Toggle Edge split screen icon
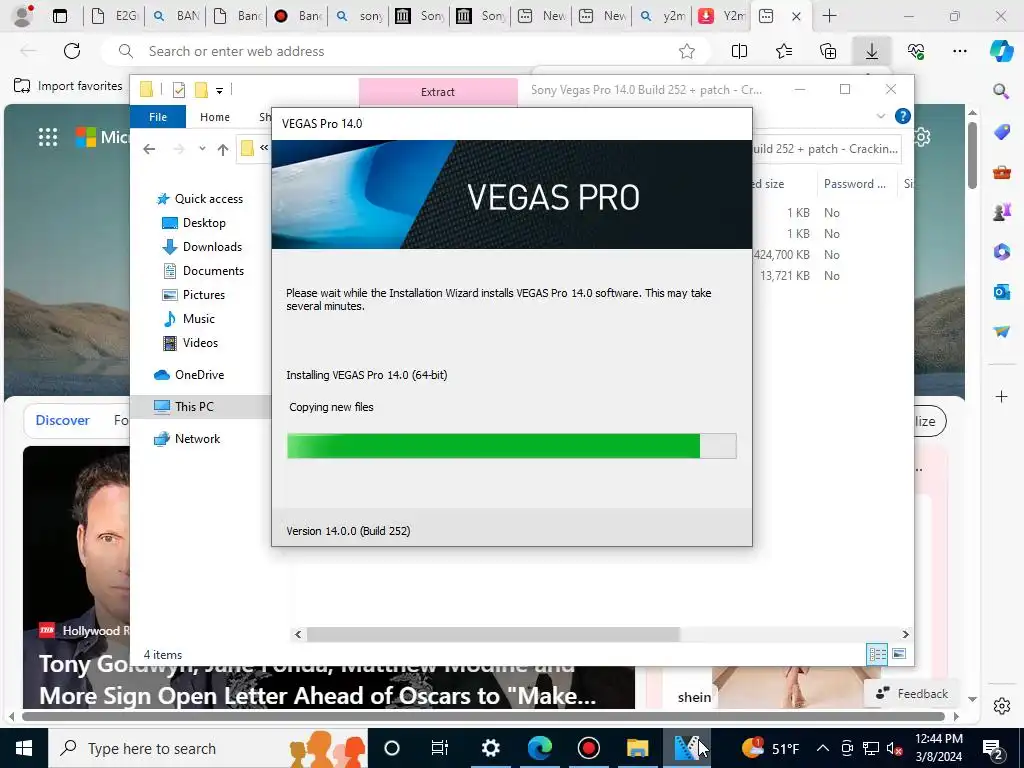1024x768 pixels. (739, 51)
